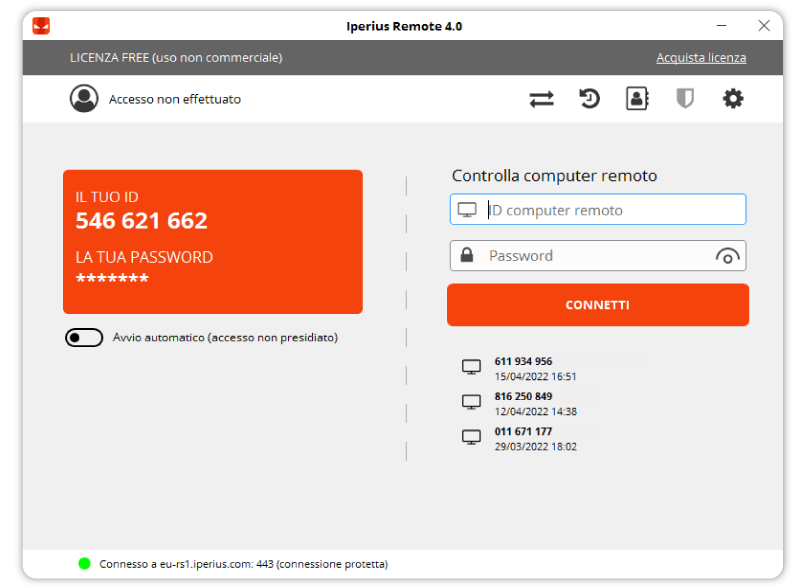Click the user profile avatar icon
This screenshot has width=800, height=588.
(84, 99)
